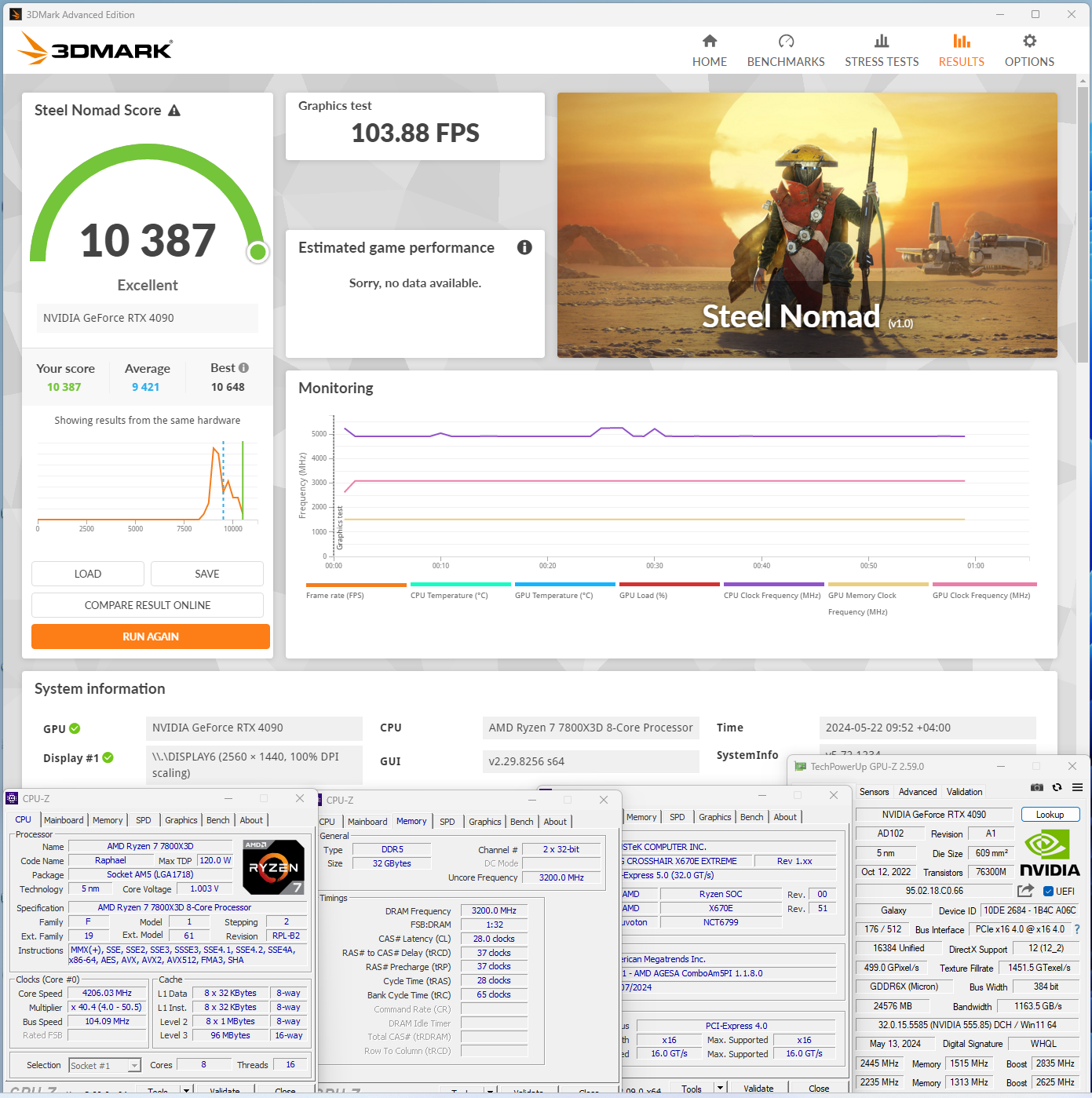This screenshot has width=1092, height=1098.
Task: Click the GPU Temperature blue legend bar
Action: point(564,584)
